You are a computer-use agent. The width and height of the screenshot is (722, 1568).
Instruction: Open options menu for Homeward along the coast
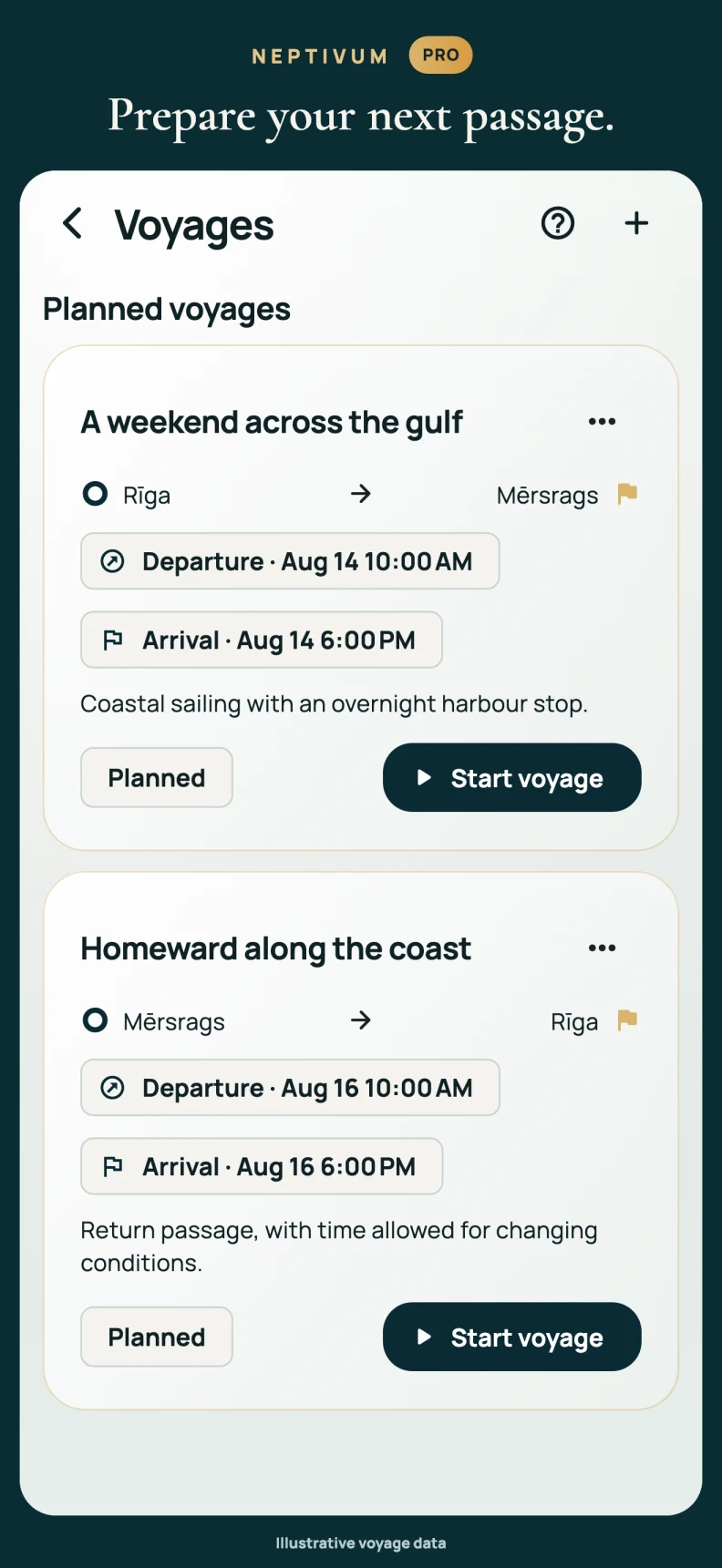(x=602, y=948)
